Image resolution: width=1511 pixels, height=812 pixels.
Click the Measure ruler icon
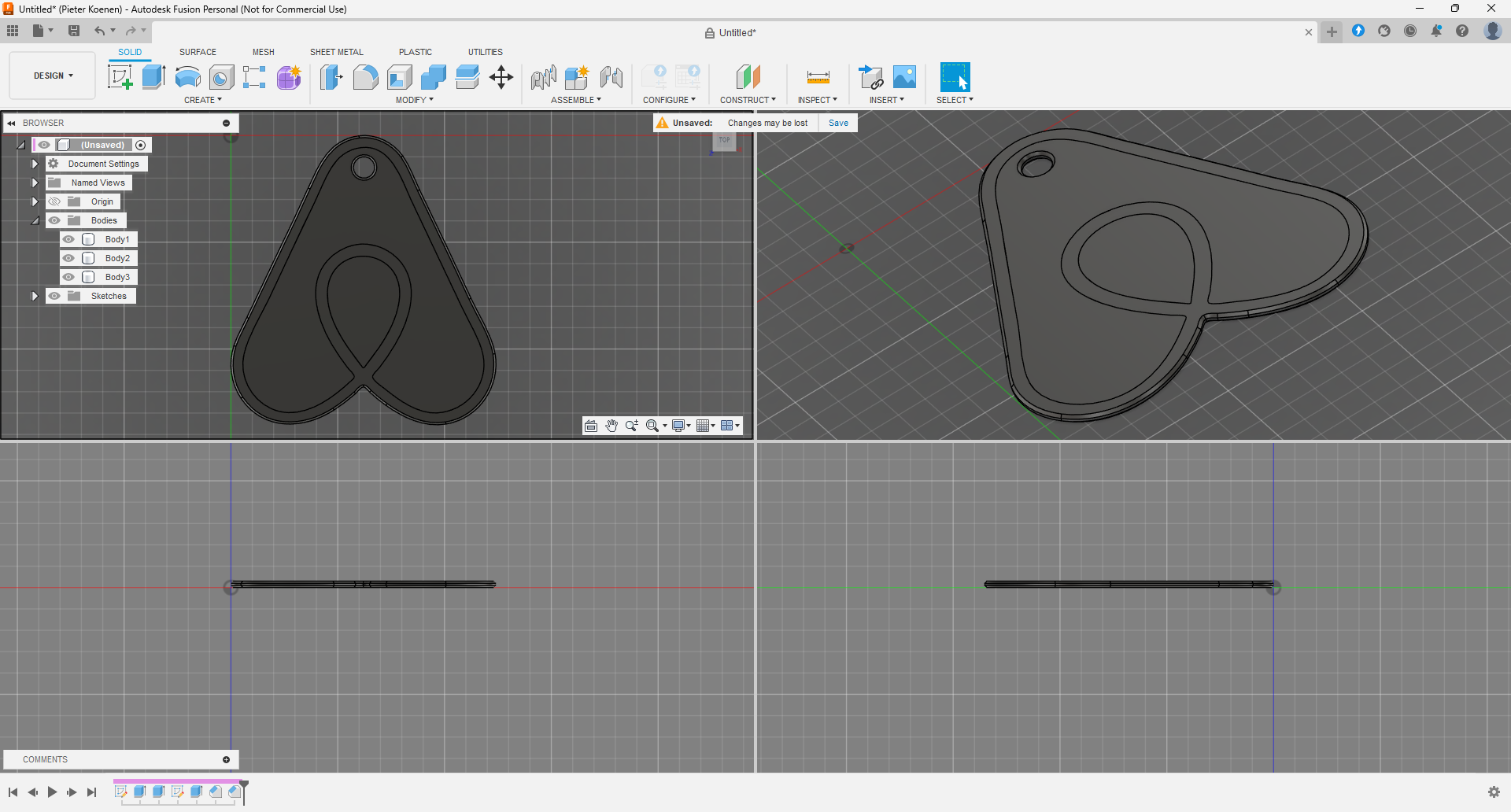pos(818,77)
